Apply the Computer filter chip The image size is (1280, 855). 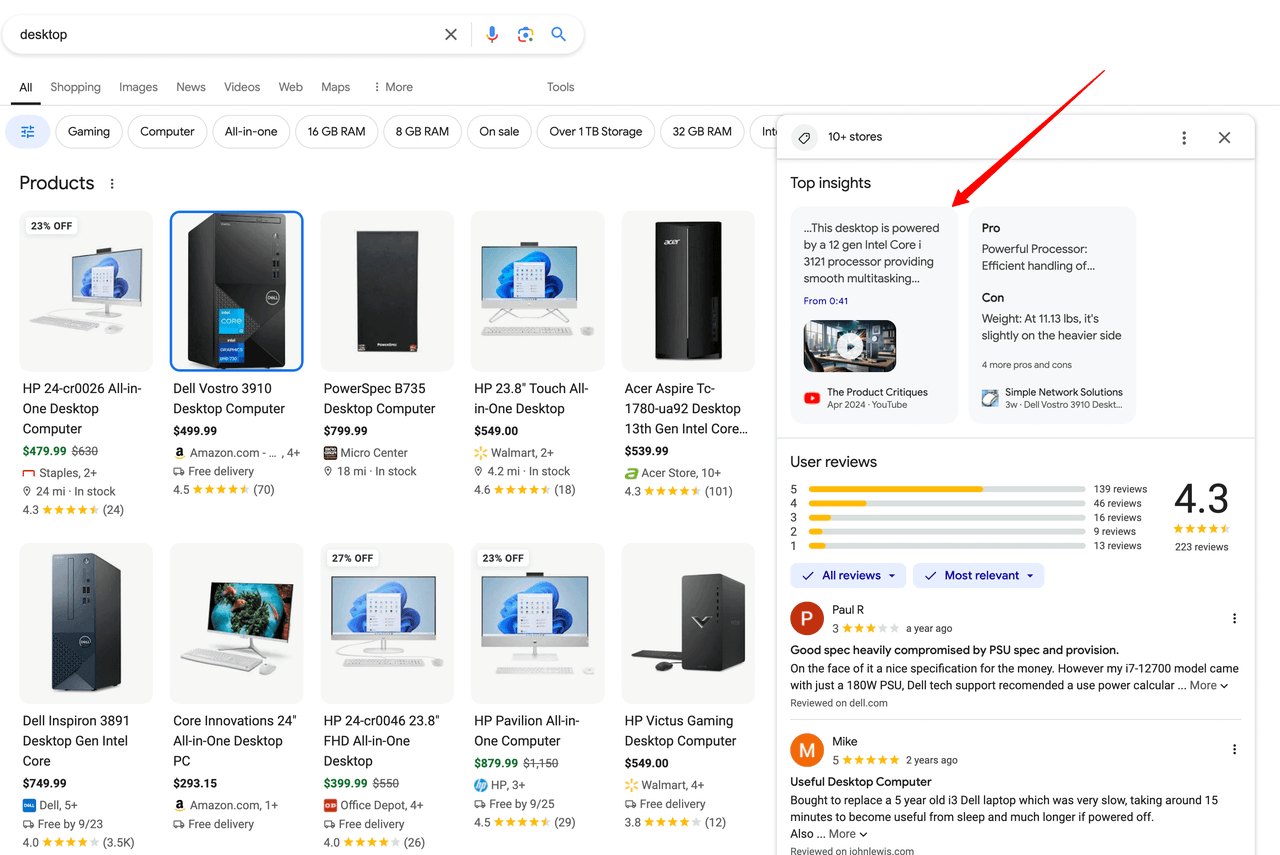pyautogui.click(x=167, y=132)
